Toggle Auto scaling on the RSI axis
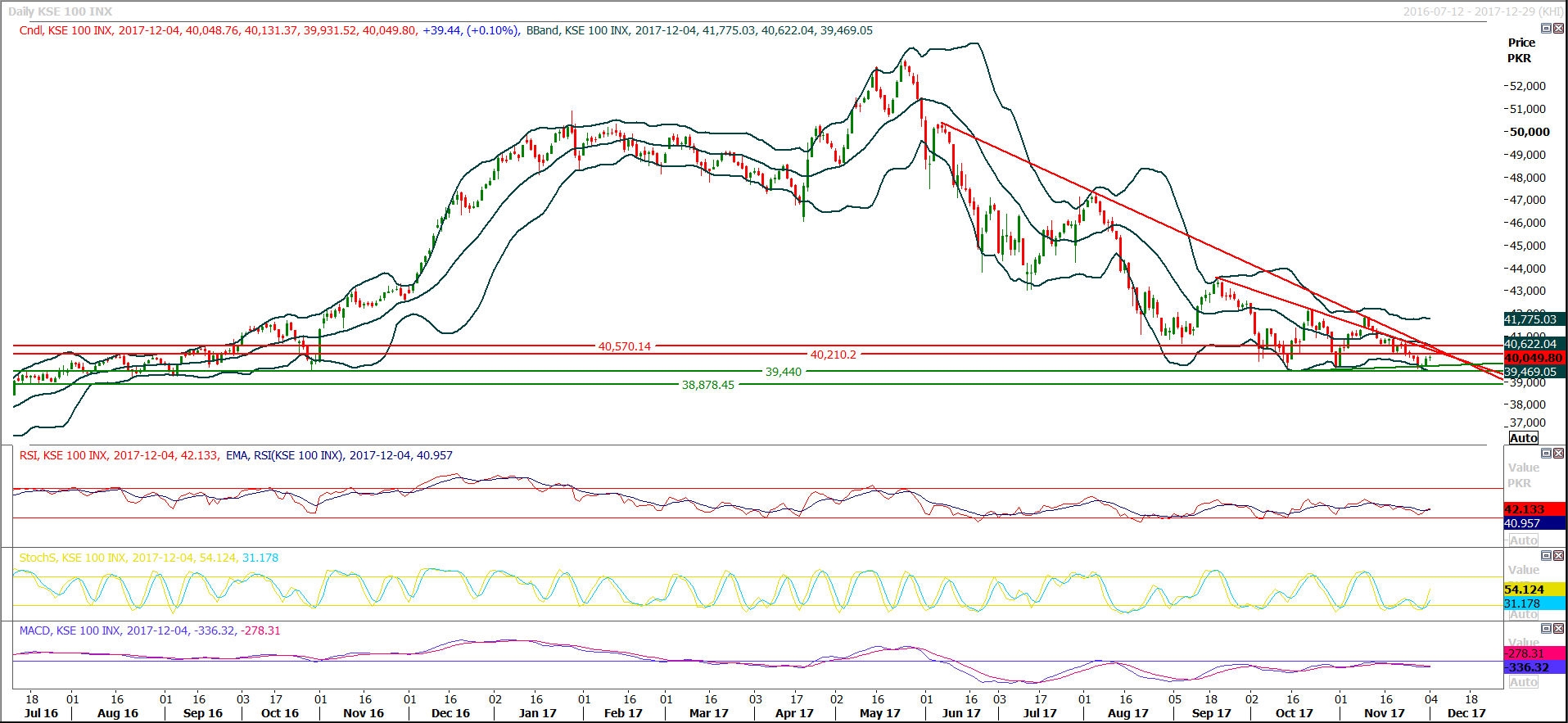This screenshot has width=1568, height=723. coord(1523,540)
